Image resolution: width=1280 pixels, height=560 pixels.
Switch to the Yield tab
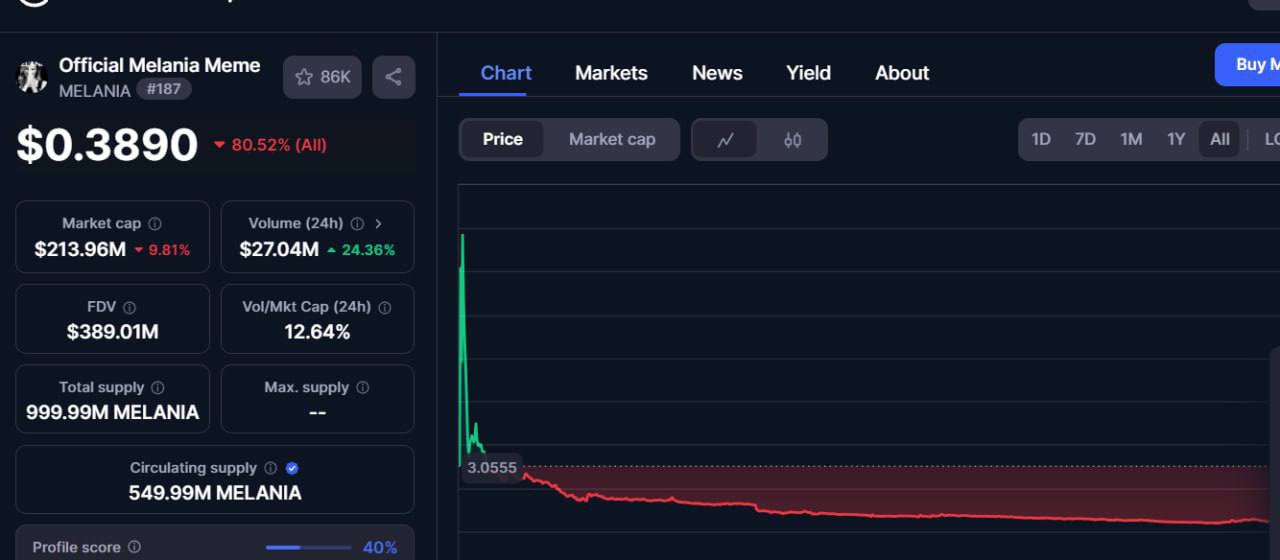808,73
